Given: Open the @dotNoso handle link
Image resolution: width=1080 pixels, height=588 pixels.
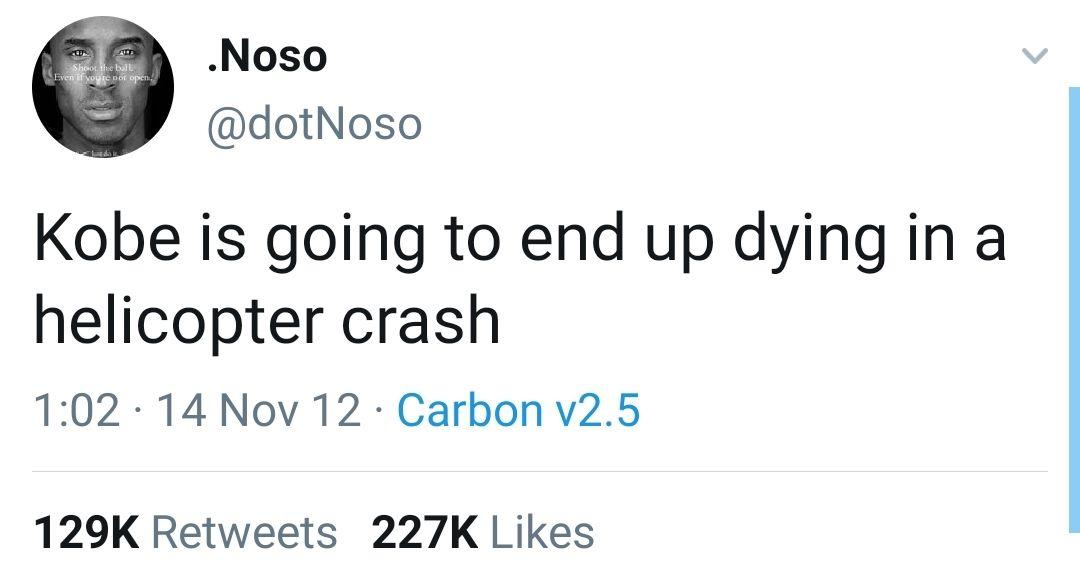Looking at the screenshot, I should coord(313,125).
